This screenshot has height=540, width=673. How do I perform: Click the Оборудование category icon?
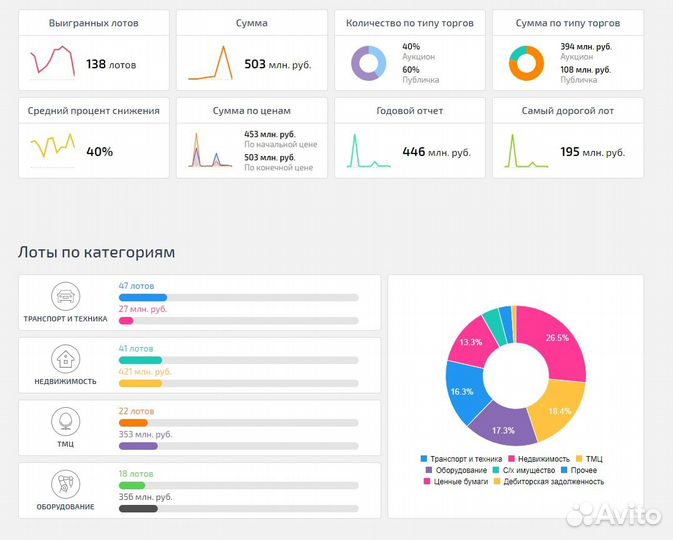pos(65,484)
